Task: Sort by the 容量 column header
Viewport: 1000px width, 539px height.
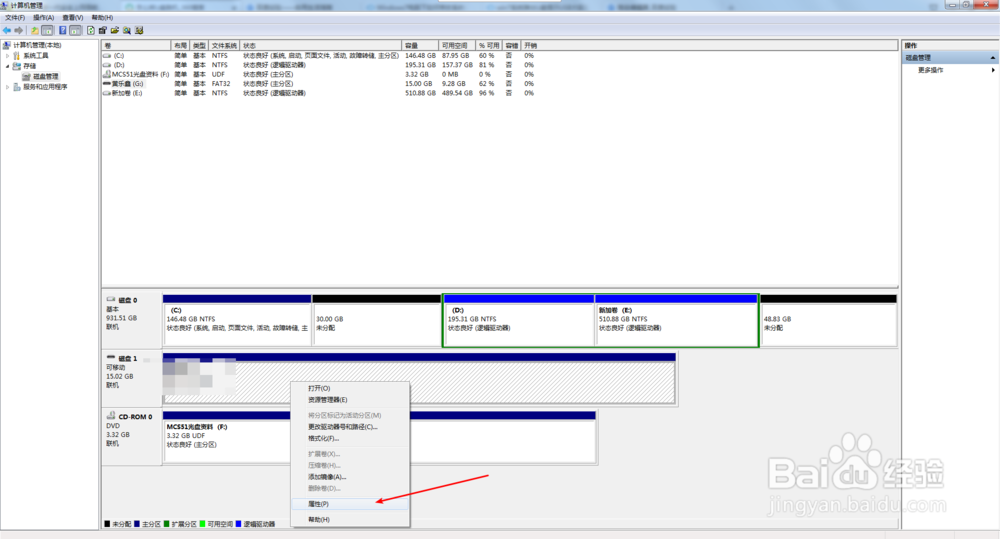Action: pyautogui.click(x=420, y=46)
